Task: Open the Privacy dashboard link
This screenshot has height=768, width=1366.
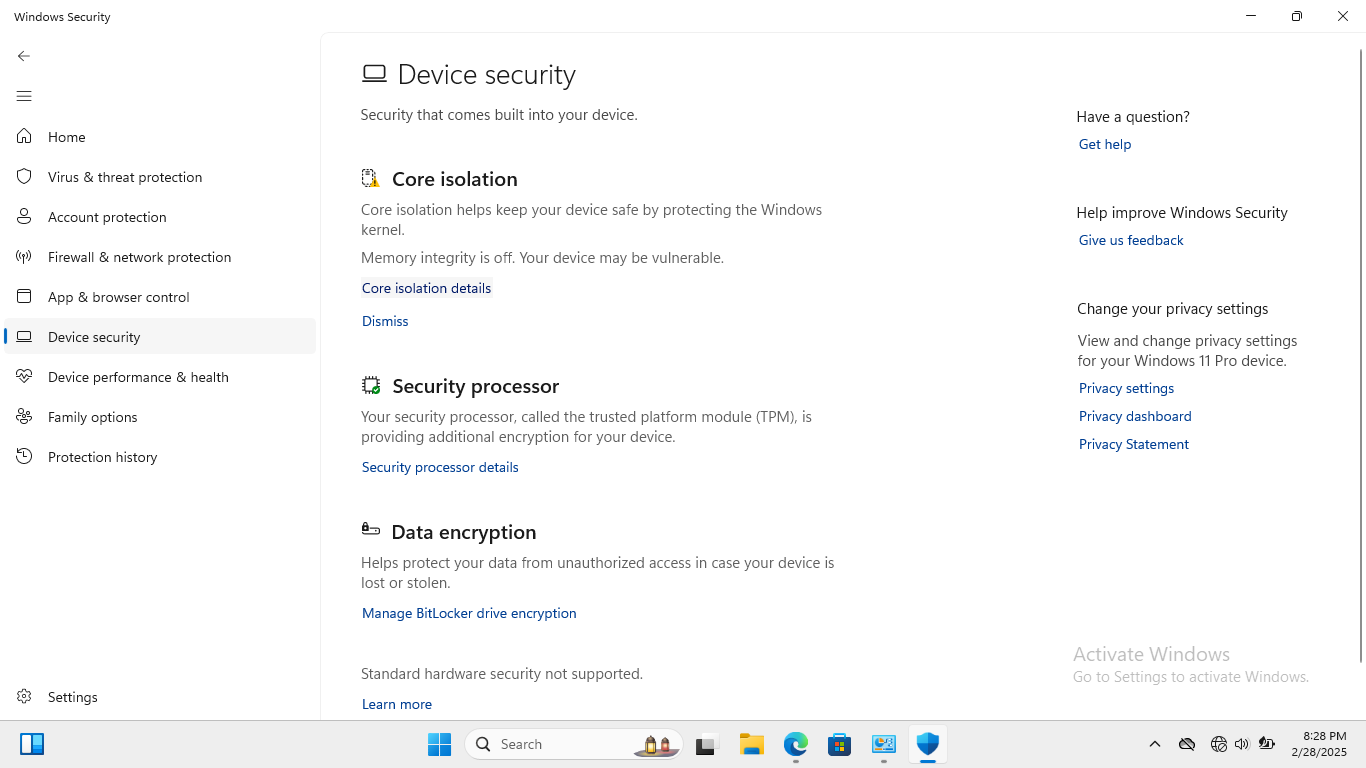Action: pyautogui.click(x=1135, y=416)
